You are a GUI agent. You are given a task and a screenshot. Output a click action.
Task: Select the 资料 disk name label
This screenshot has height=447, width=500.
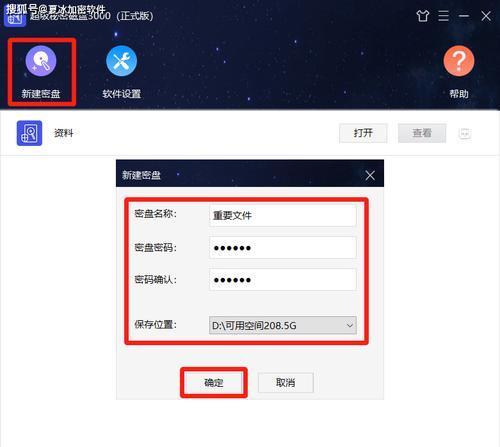coord(64,133)
